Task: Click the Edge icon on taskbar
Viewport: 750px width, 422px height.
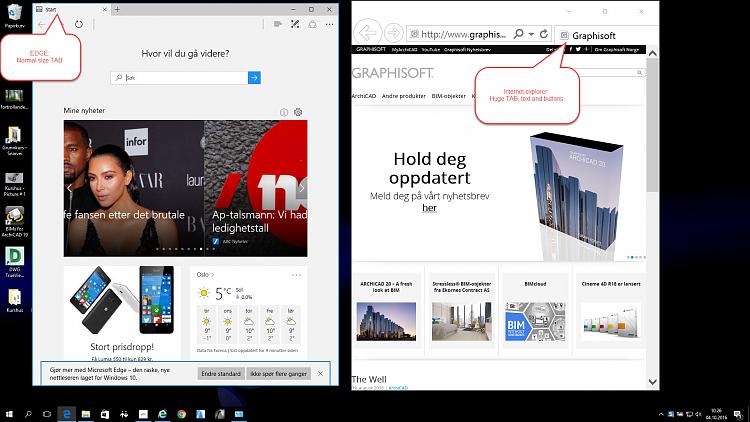Action: coord(67,414)
